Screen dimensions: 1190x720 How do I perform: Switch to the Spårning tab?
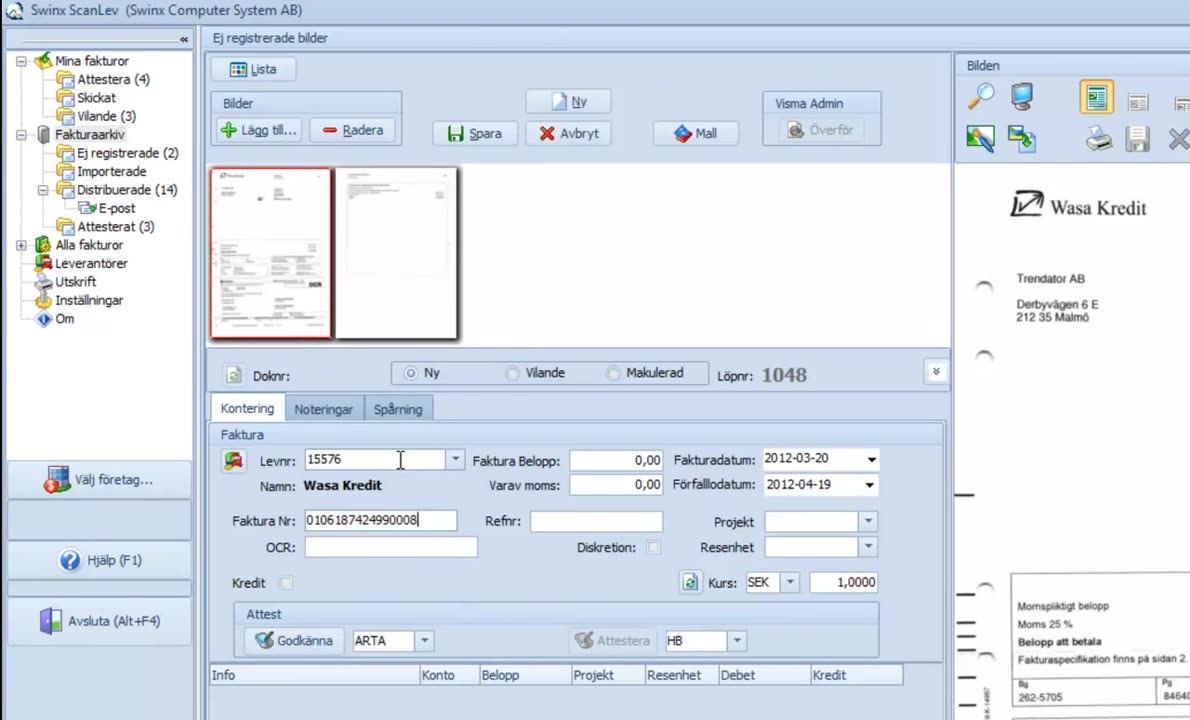tap(398, 410)
